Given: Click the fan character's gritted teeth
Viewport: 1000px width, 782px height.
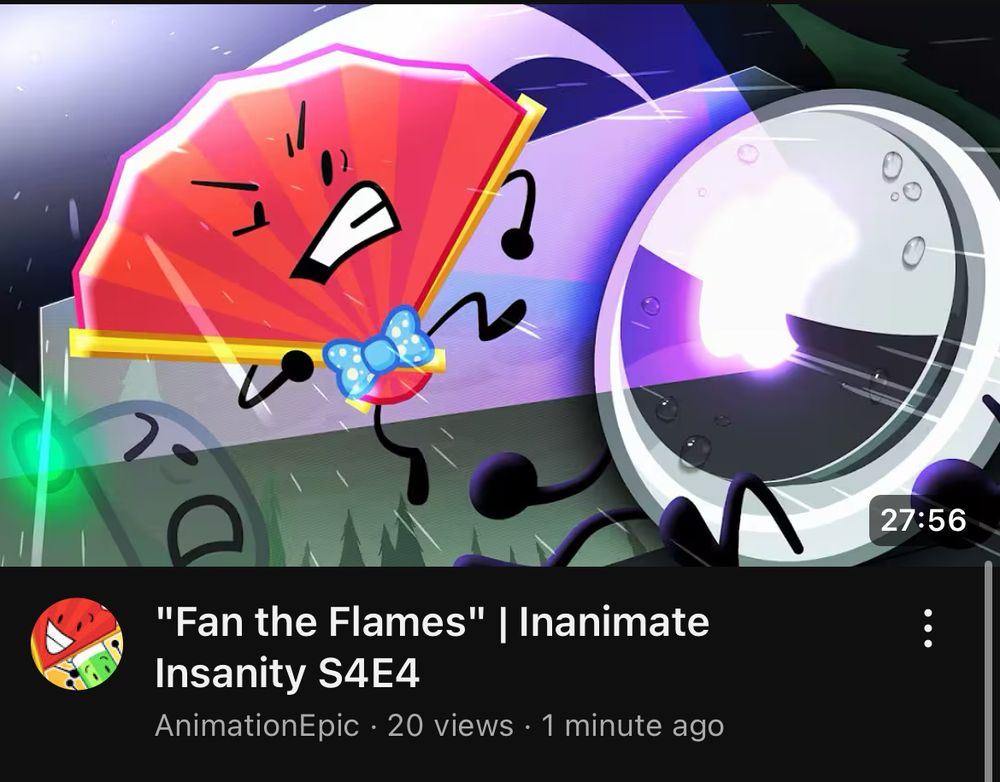Looking at the screenshot, I should 348,231.
